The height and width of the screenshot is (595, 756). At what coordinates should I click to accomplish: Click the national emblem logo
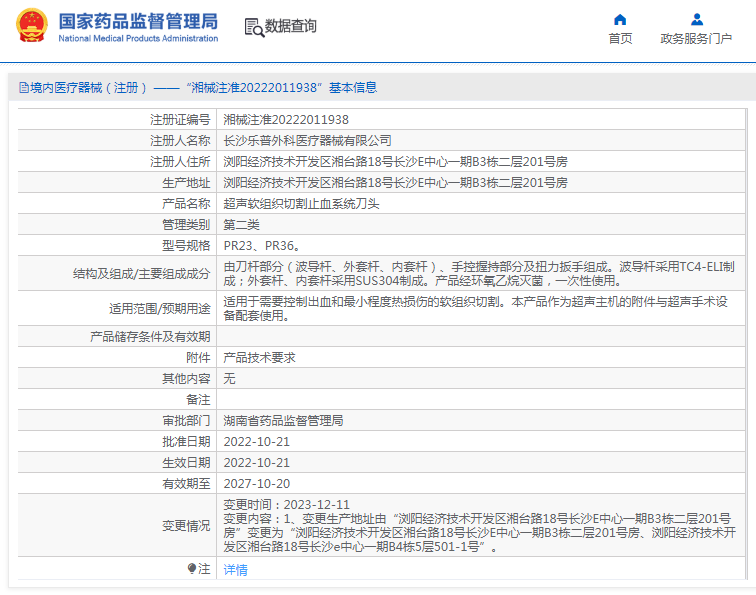32,26
